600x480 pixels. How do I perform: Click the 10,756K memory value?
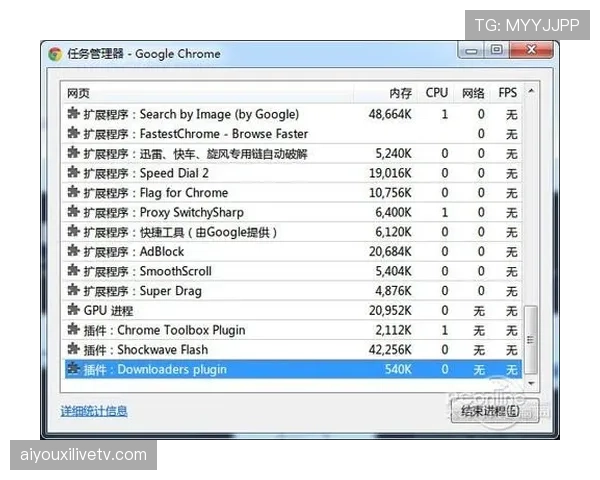(390, 193)
